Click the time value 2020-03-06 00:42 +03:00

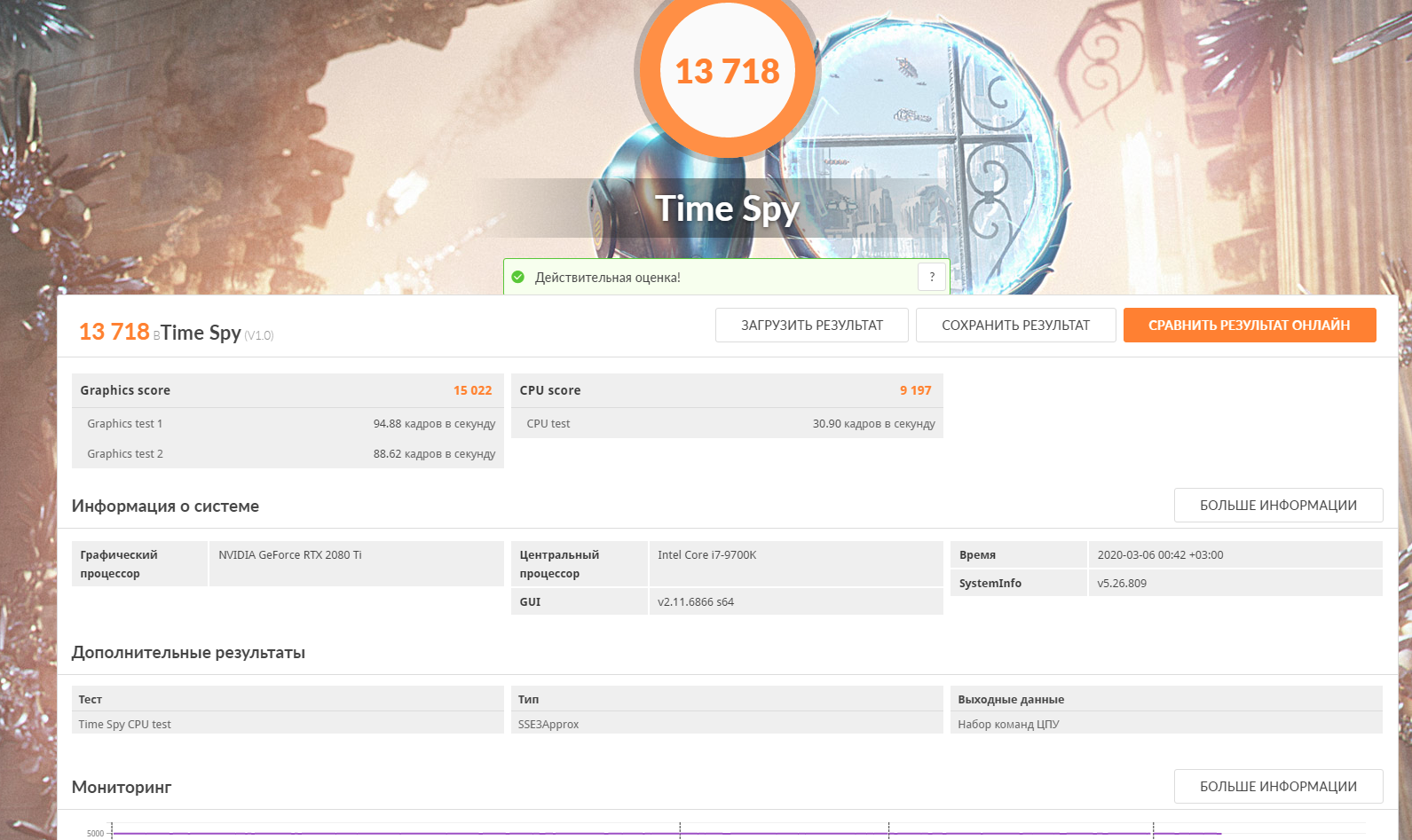coord(1160,555)
